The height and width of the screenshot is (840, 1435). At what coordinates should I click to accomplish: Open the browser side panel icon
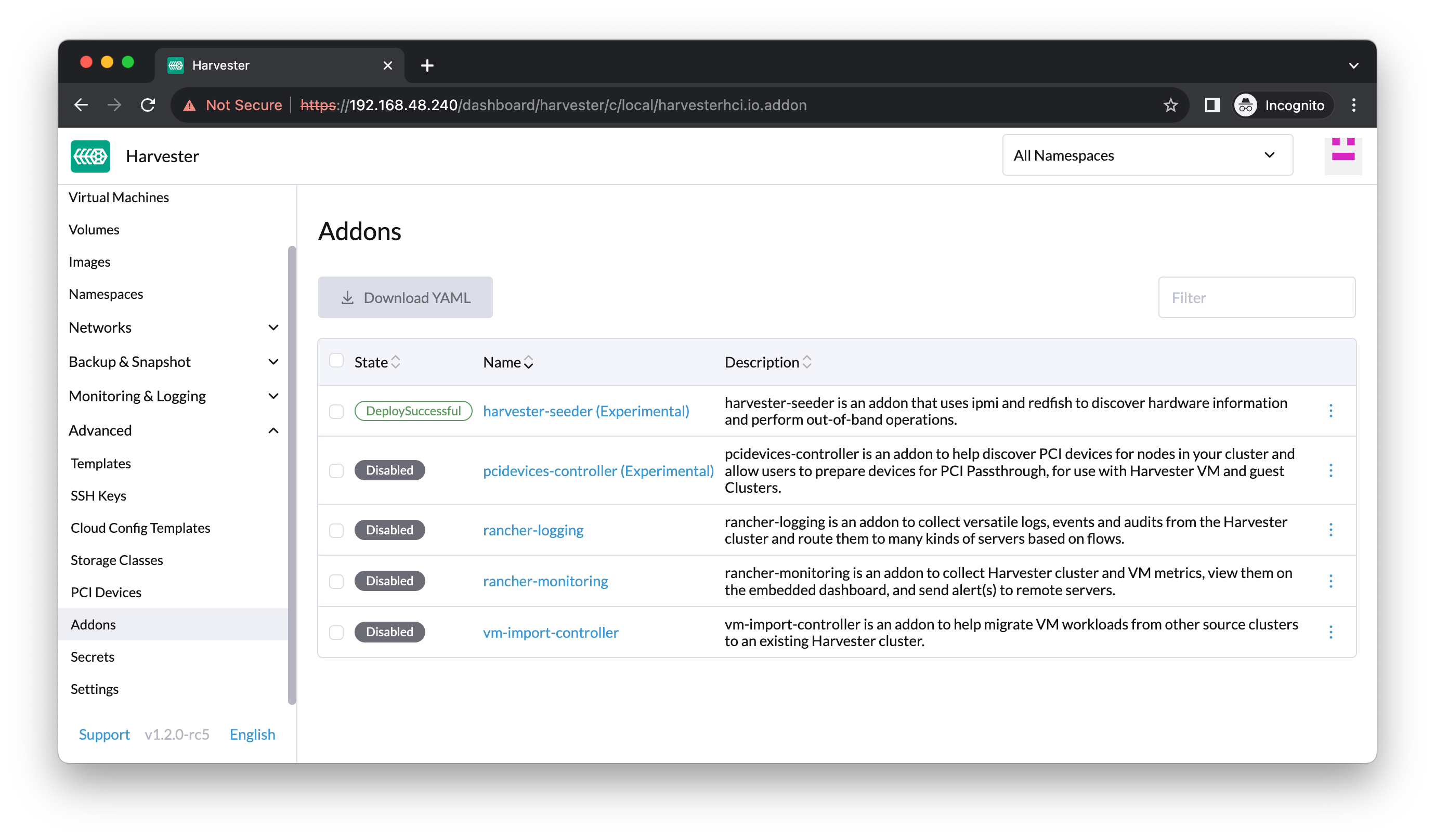[1212, 106]
